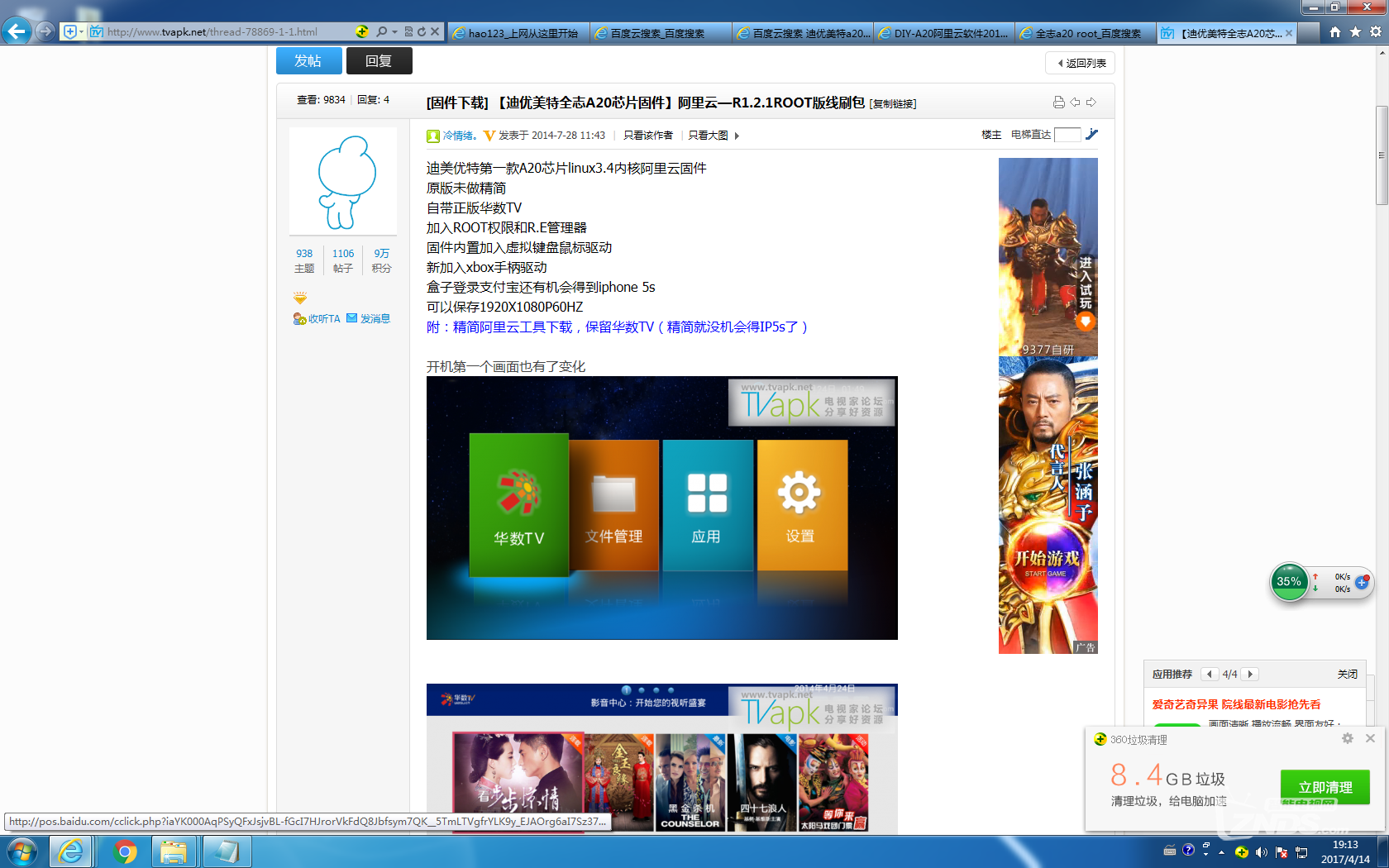The image size is (1389, 868).
Task: Click the print icon beside thread title
Action: (1058, 103)
